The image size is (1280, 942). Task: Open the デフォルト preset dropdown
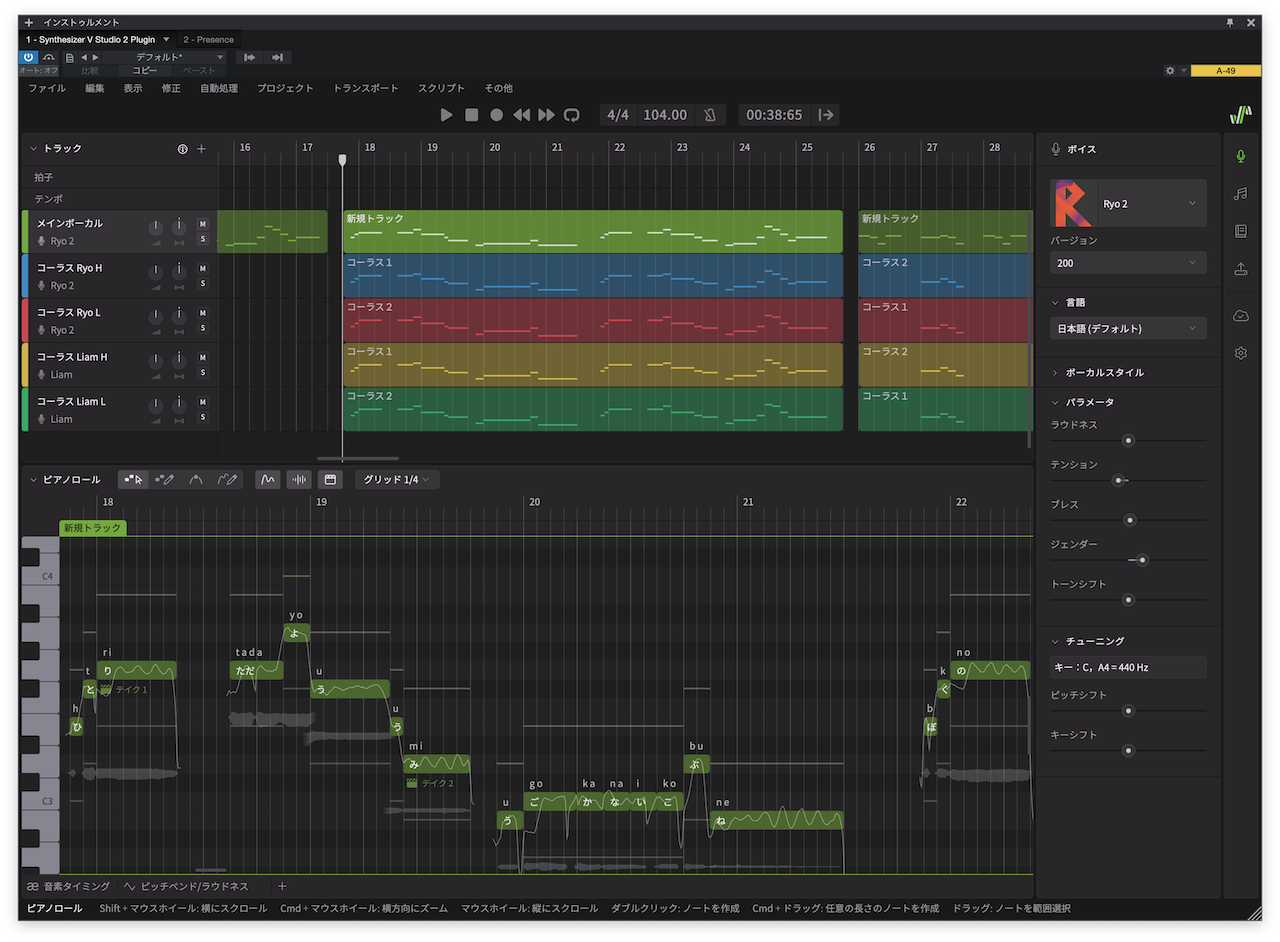point(166,57)
